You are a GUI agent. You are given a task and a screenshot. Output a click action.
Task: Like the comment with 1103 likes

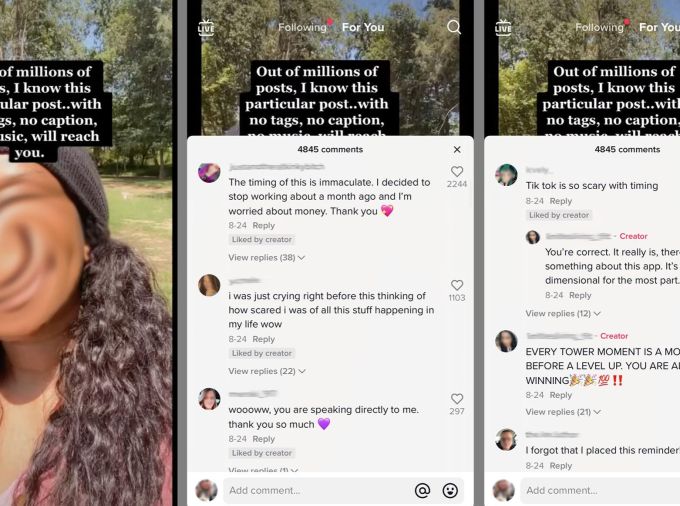click(x=457, y=285)
